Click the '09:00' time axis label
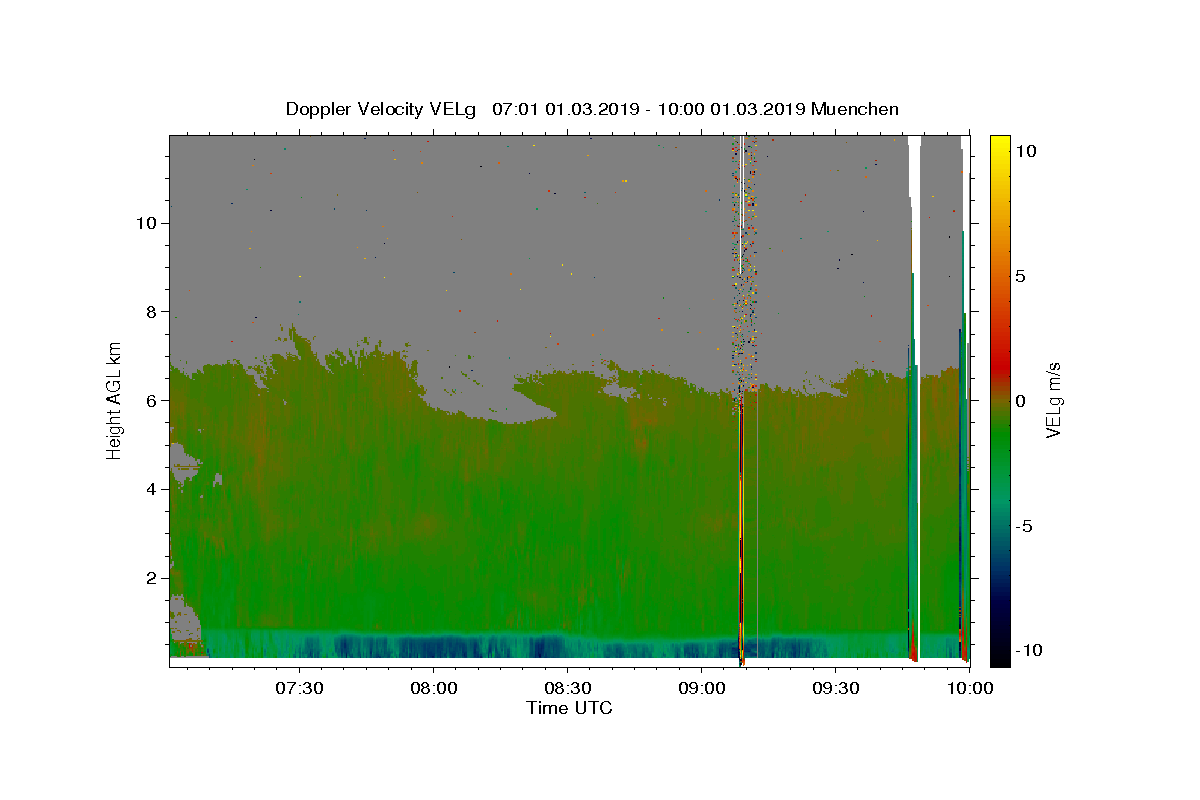The width and height of the screenshot is (1200, 800). (701, 688)
